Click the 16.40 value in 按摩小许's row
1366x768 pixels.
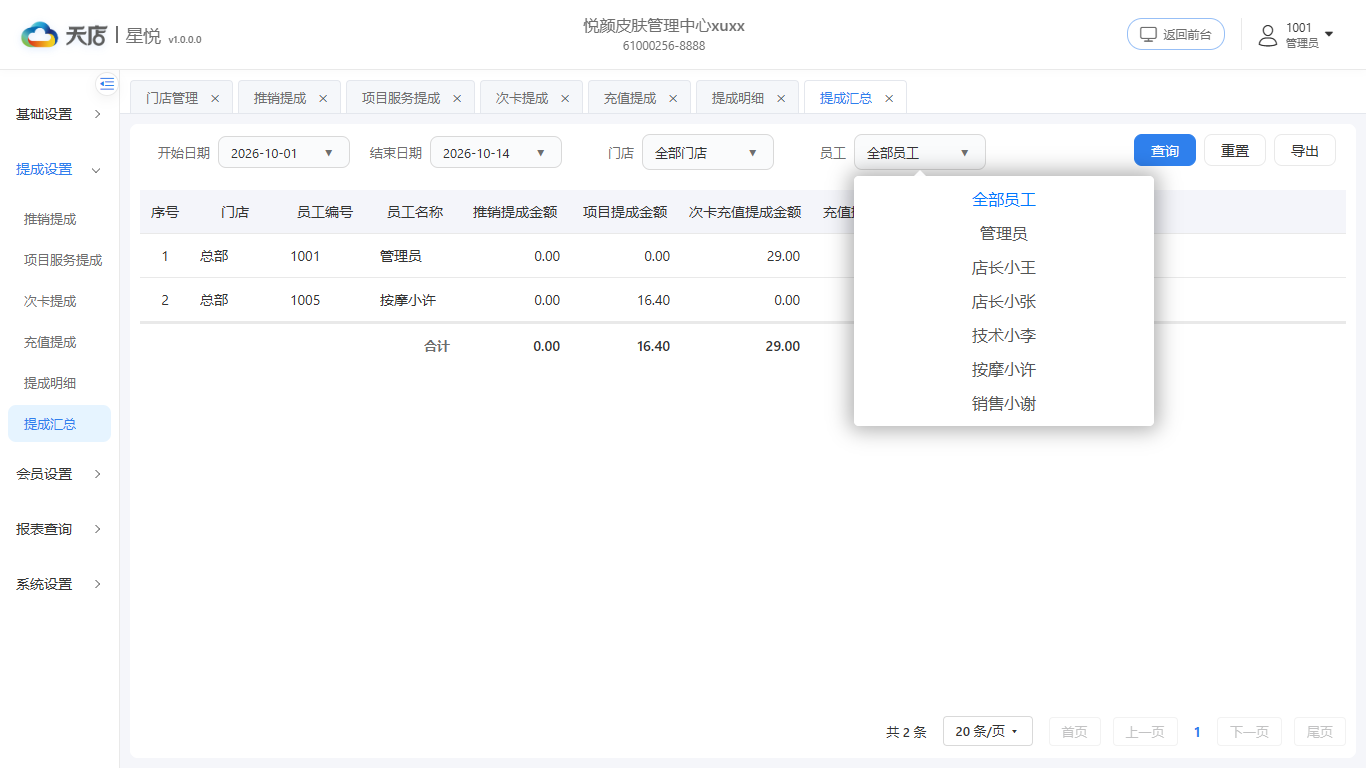pos(654,300)
